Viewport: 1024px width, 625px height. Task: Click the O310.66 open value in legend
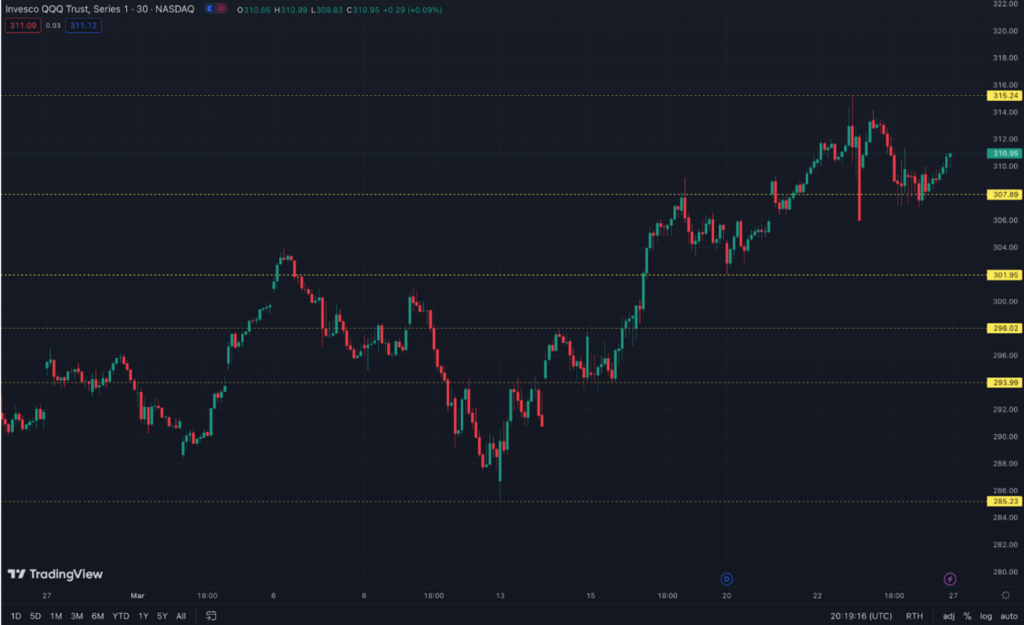pos(253,10)
